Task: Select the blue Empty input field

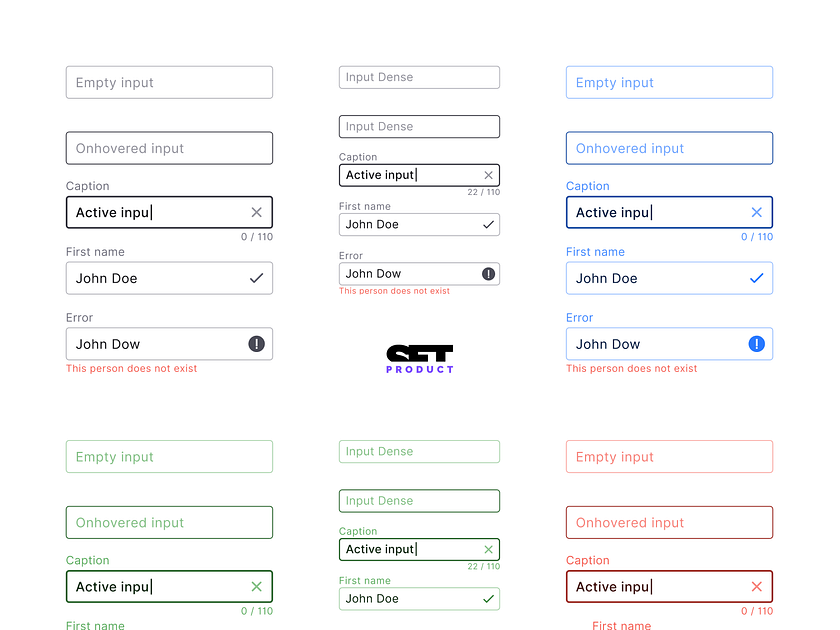Action: tap(669, 82)
